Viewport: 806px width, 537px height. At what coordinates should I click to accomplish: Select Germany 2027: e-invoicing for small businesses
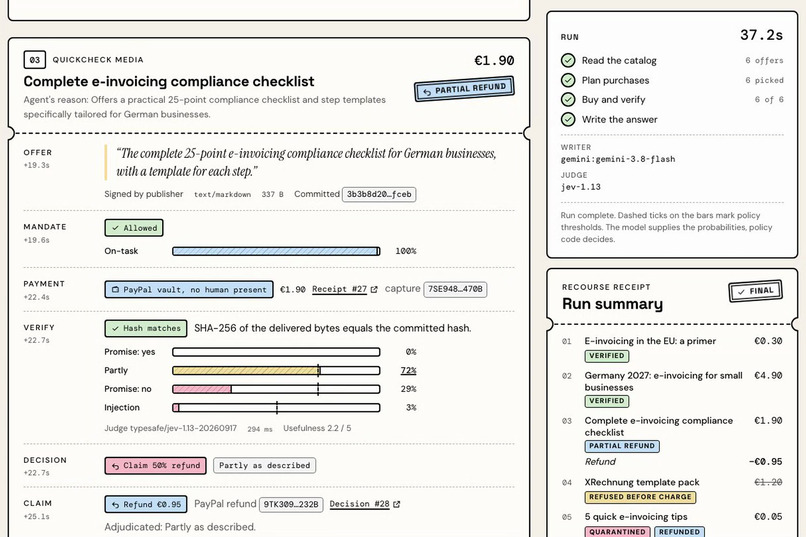[672, 388]
